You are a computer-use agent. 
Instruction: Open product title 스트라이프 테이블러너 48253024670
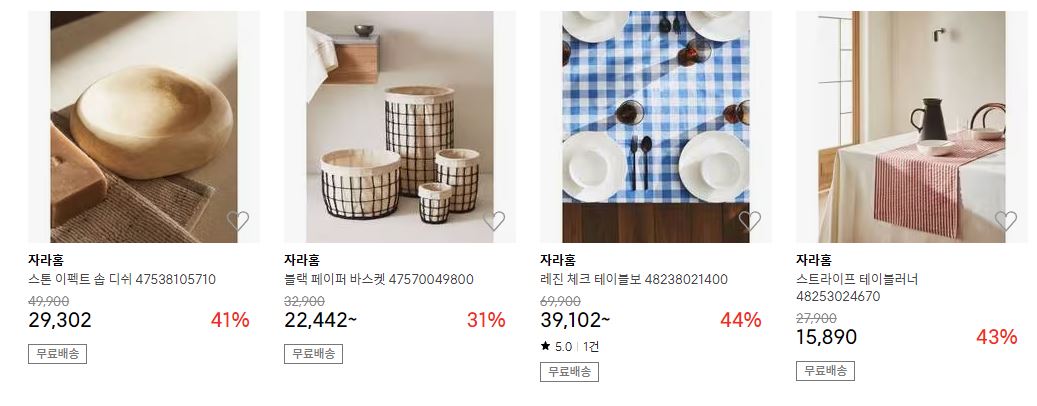pyautogui.click(x=857, y=288)
